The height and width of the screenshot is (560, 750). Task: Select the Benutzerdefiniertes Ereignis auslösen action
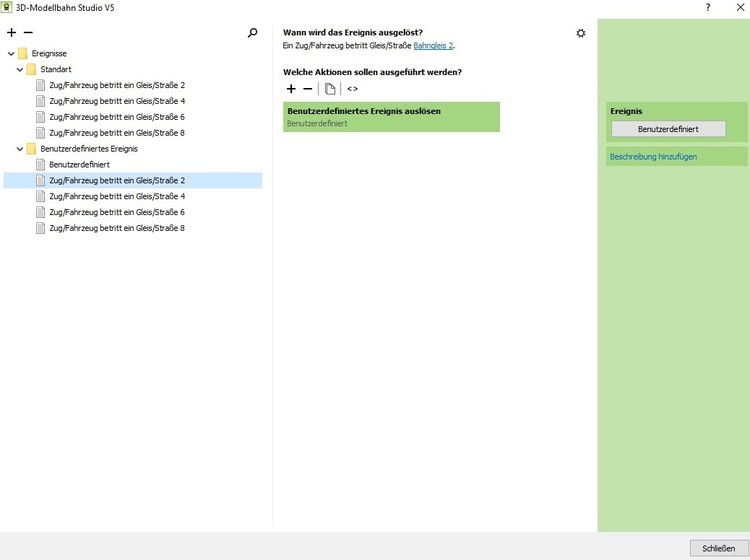click(x=391, y=117)
